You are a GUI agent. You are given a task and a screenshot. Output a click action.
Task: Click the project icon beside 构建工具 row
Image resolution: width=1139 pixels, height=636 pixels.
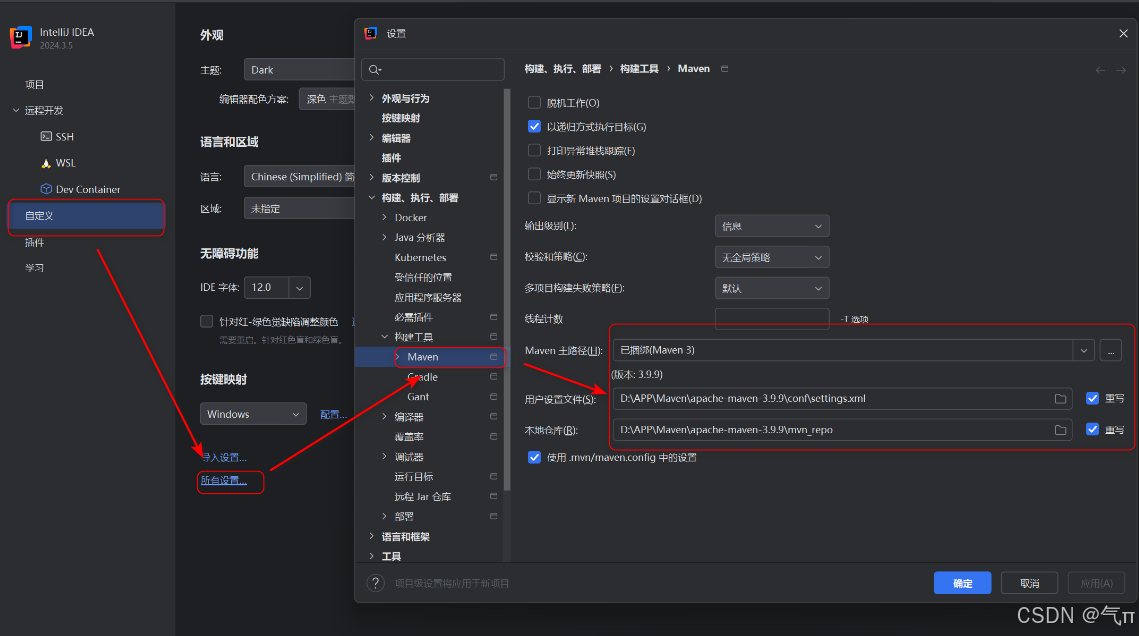[x=493, y=337]
